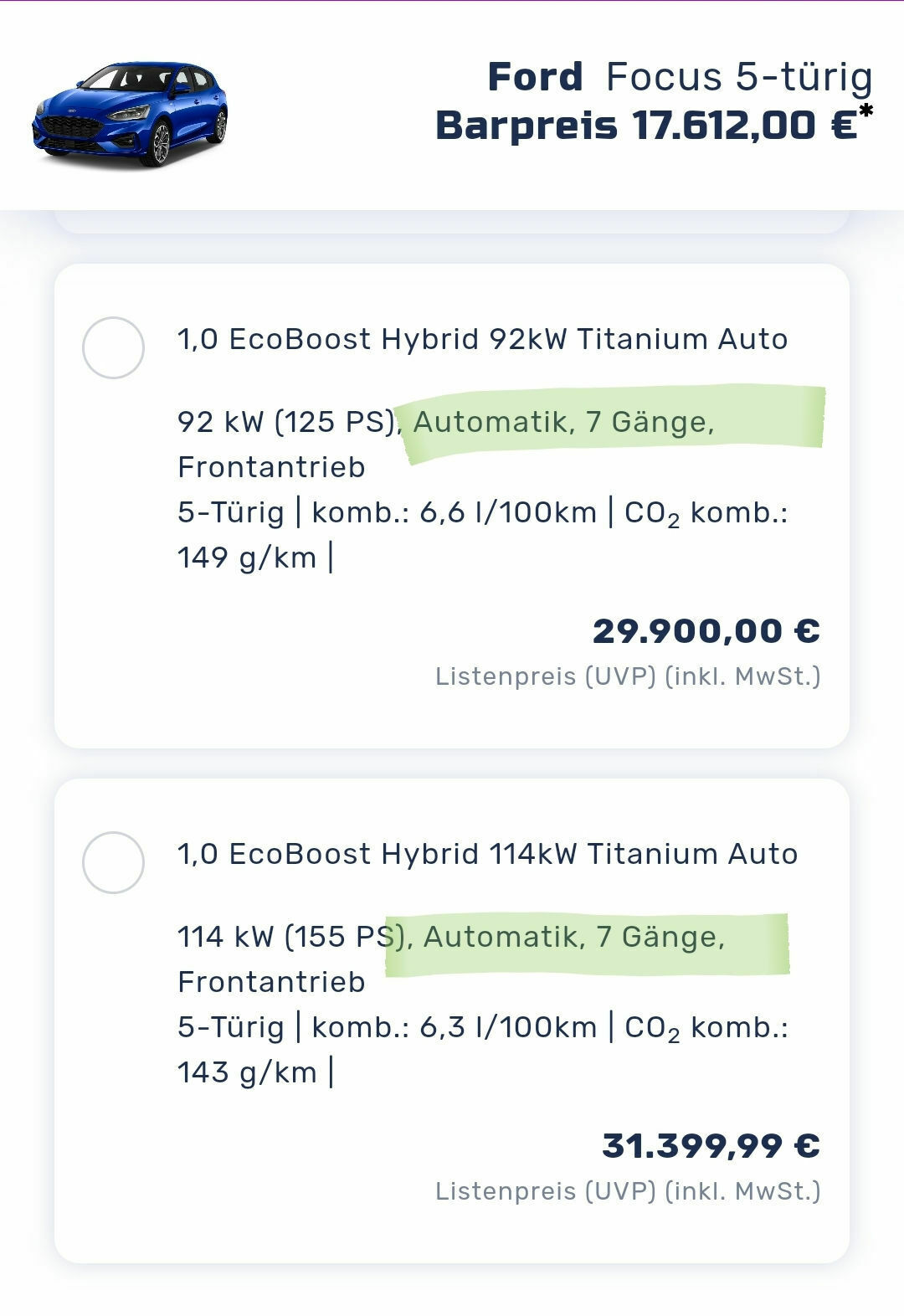Click highlighted Automatik, 7 Gänge in 92kW card

pyautogui.click(x=564, y=421)
